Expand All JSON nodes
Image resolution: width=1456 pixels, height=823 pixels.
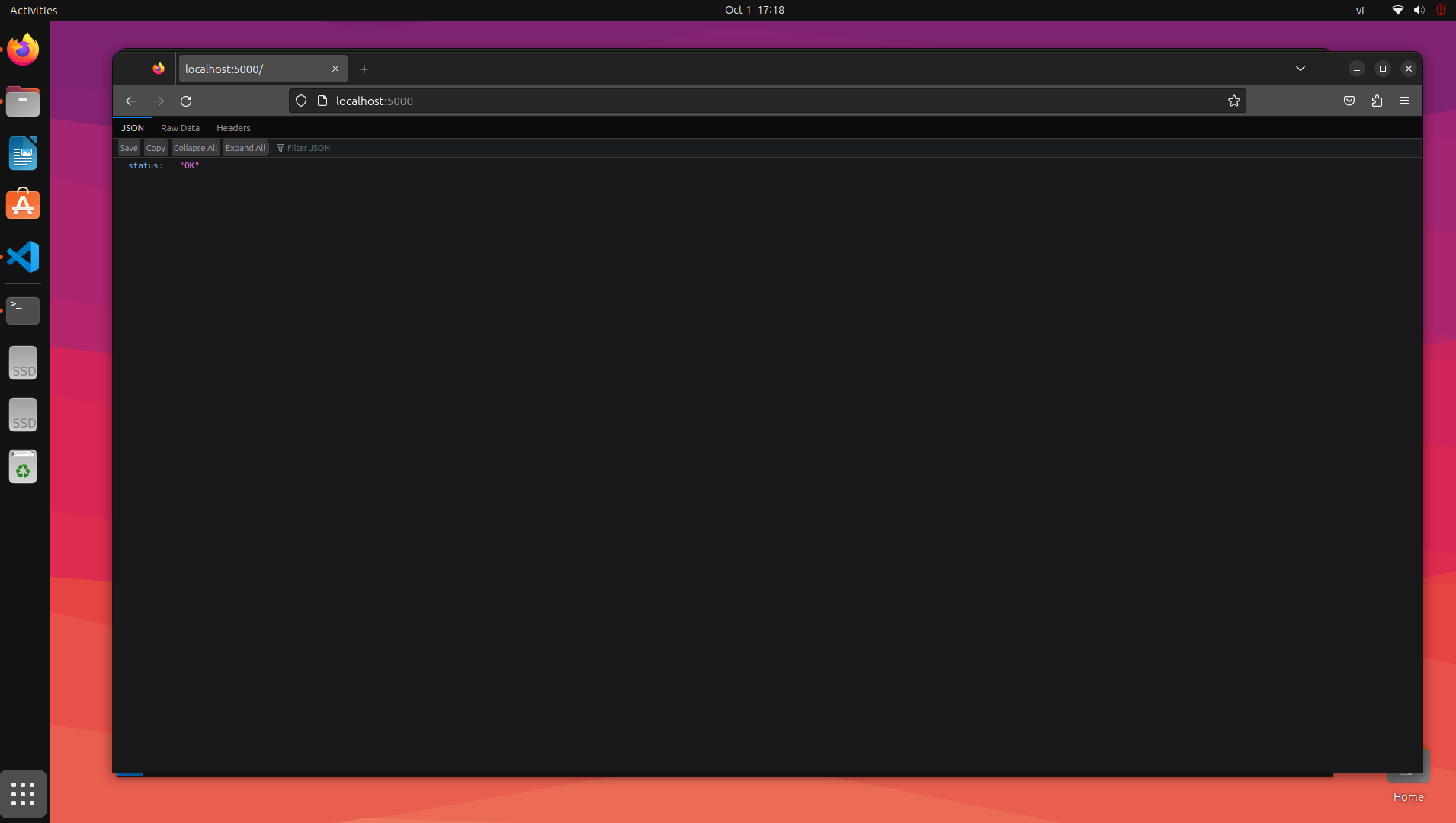[x=245, y=148]
